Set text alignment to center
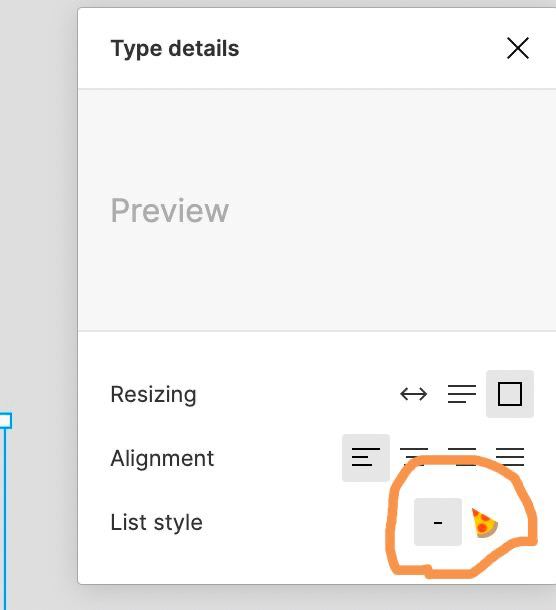The width and height of the screenshot is (556, 610). click(x=414, y=457)
